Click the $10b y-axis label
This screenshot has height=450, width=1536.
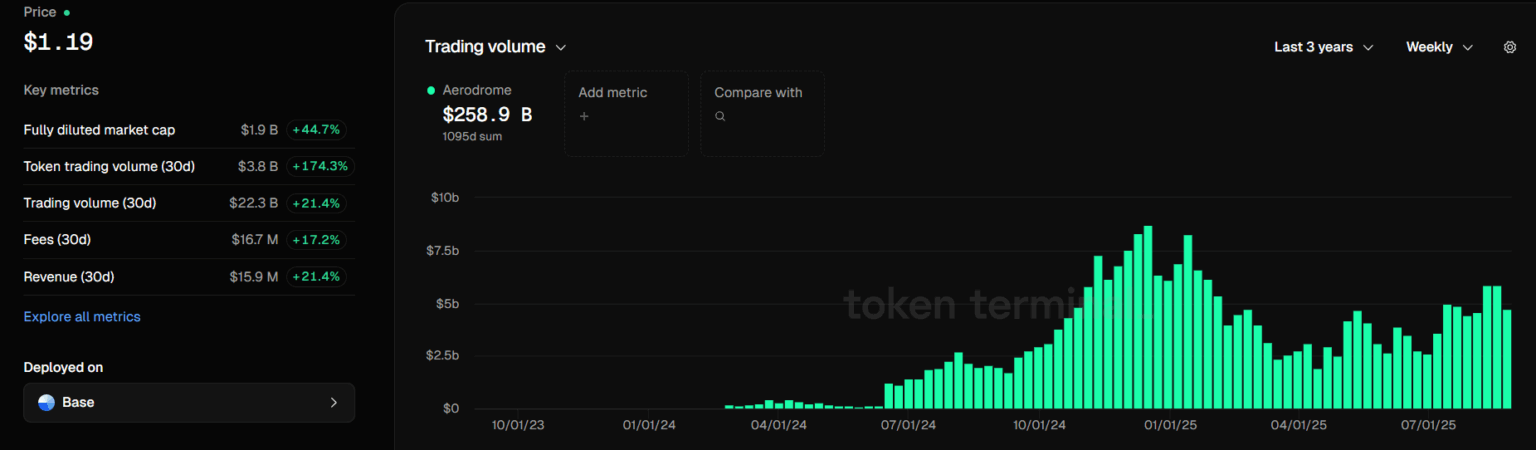pos(445,198)
